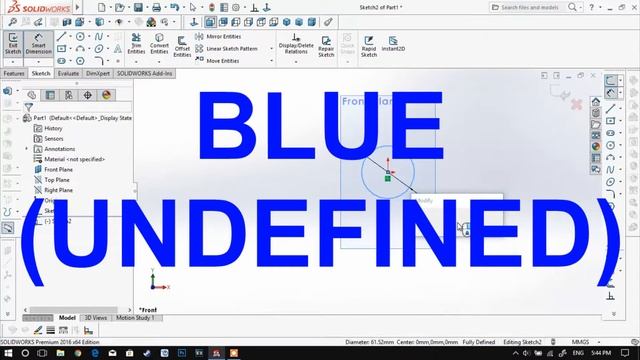Switch to the 3D Views tab

click(x=96, y=318)
